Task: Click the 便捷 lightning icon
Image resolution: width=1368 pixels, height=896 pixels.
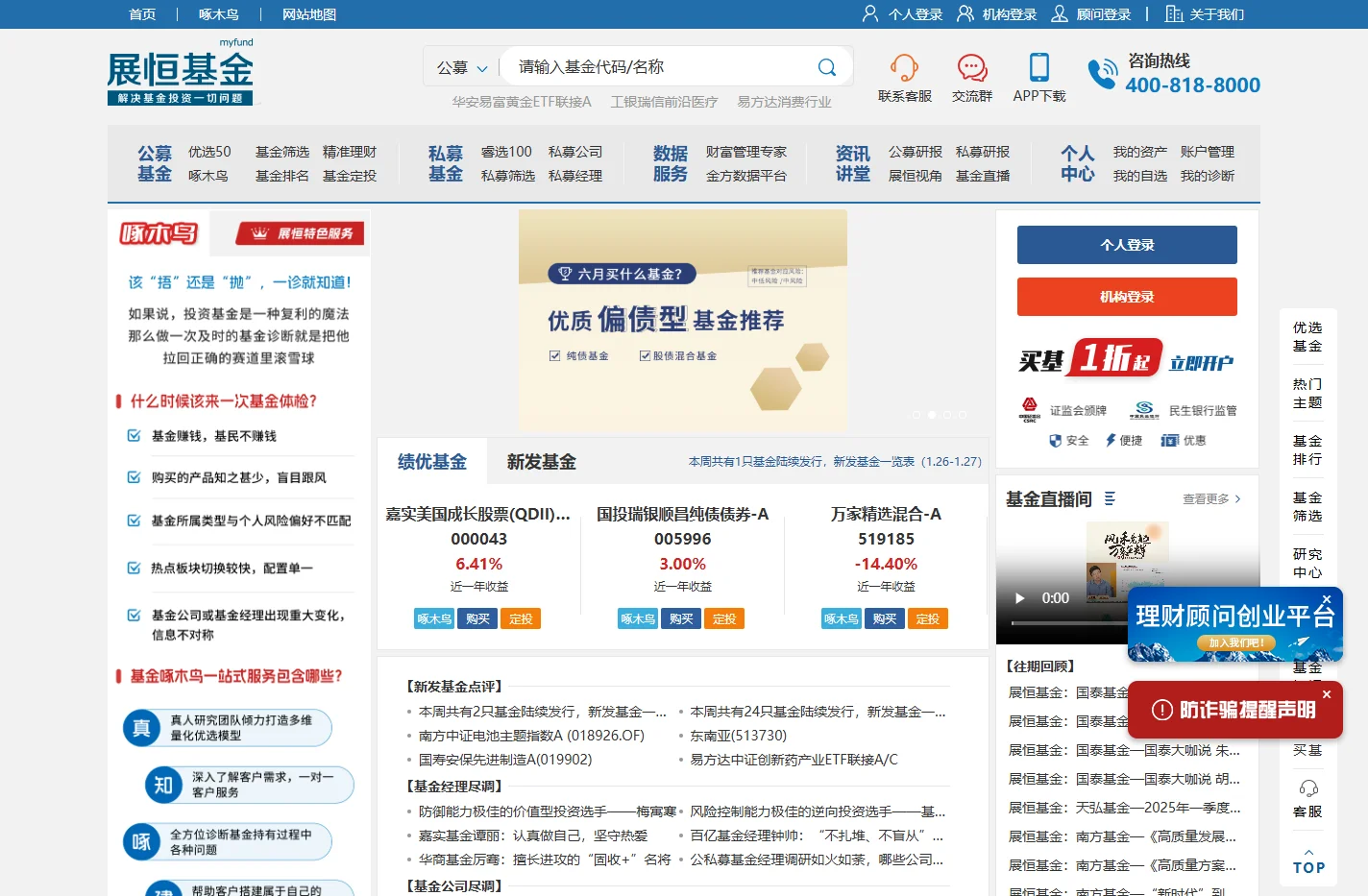Action: point(1111,440)
